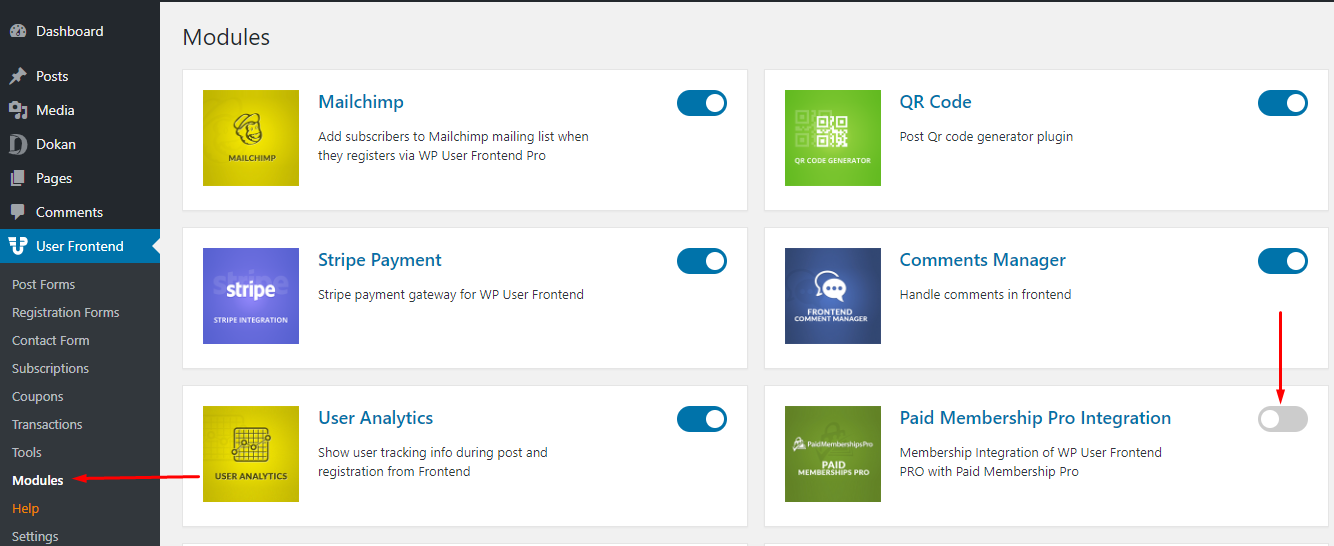Disable the QR Code module toggle
The image size is (1334, 546).
pos(1283,103)
